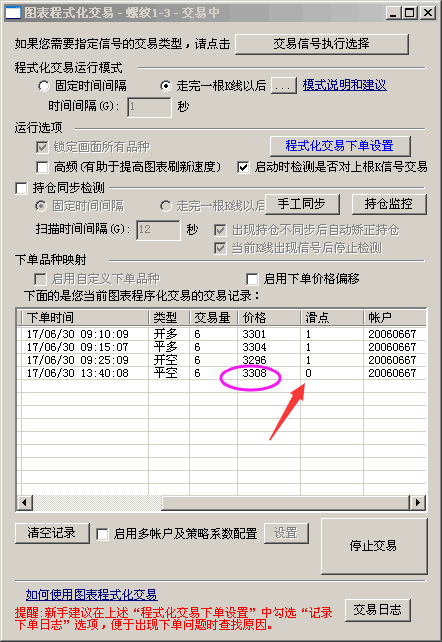Click the horizontal scrollbar thumb
The height and width of the screenshot is (642, 442).
click(x=286, y=502)
